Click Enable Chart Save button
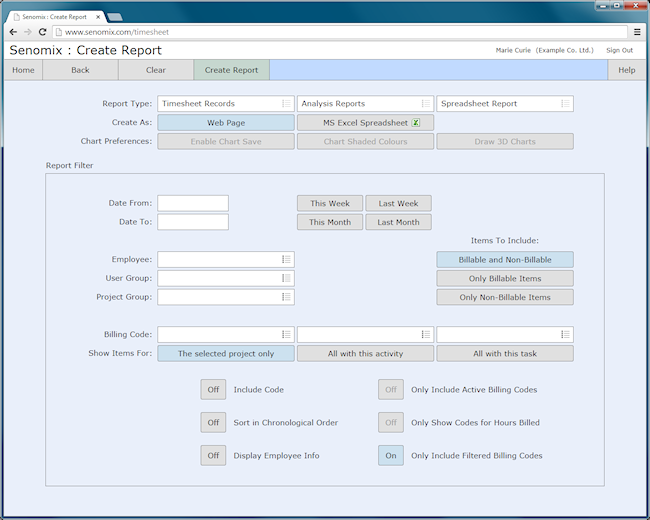Image resolution: width=650 pixels, height=520 pixels. (x=226, y=141)
